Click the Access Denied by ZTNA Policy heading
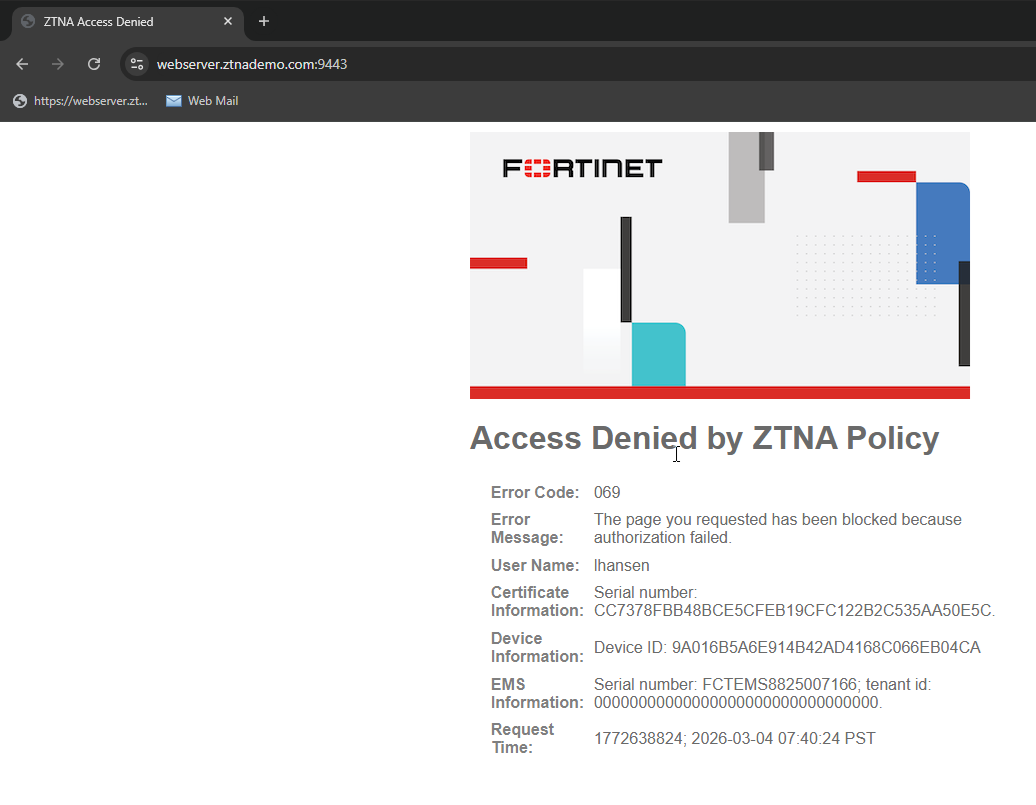Viewport: 1036px width, 805px height. tap(704, 438)
